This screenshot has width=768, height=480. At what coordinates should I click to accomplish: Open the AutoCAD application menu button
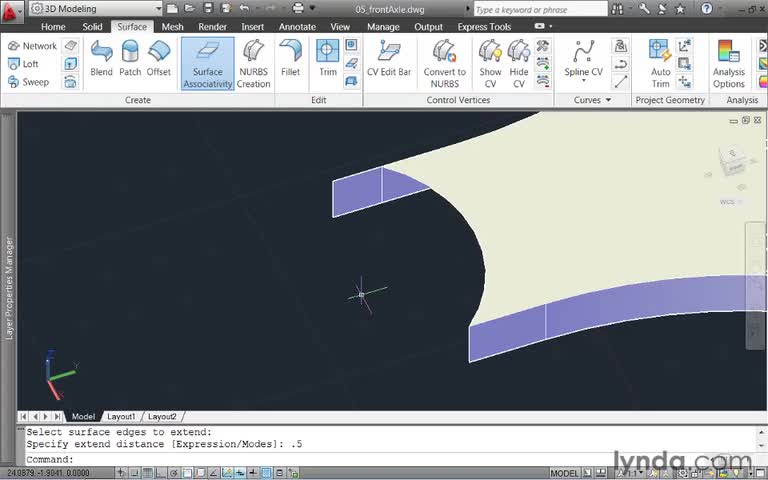coord(12,11)
